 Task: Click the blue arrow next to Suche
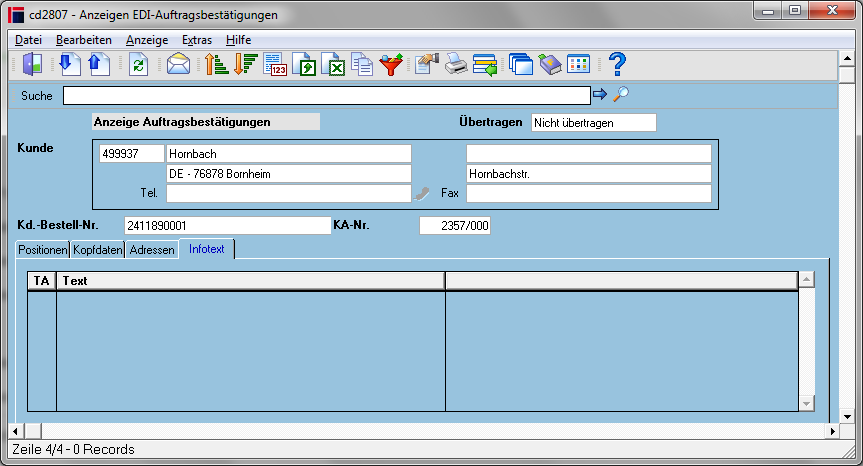point(600,94)
